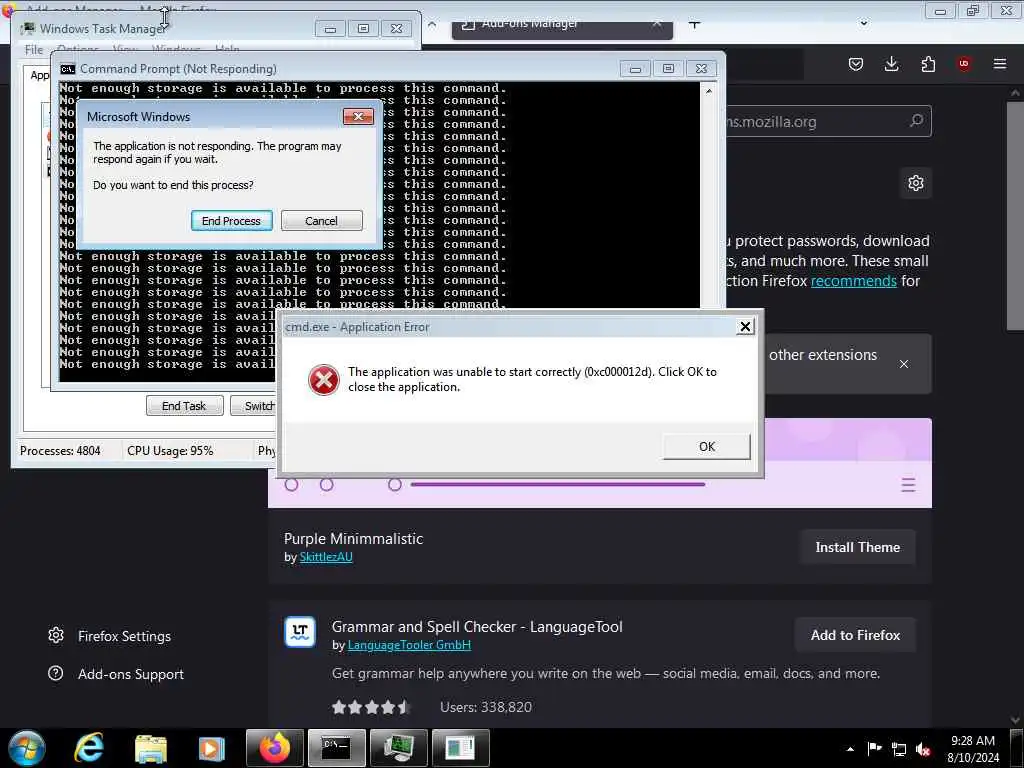Image resolution: width=1024 pixels, height=768 pixels.
Task: Click theme preview hamburger icon
Action: tap(908, 485)
